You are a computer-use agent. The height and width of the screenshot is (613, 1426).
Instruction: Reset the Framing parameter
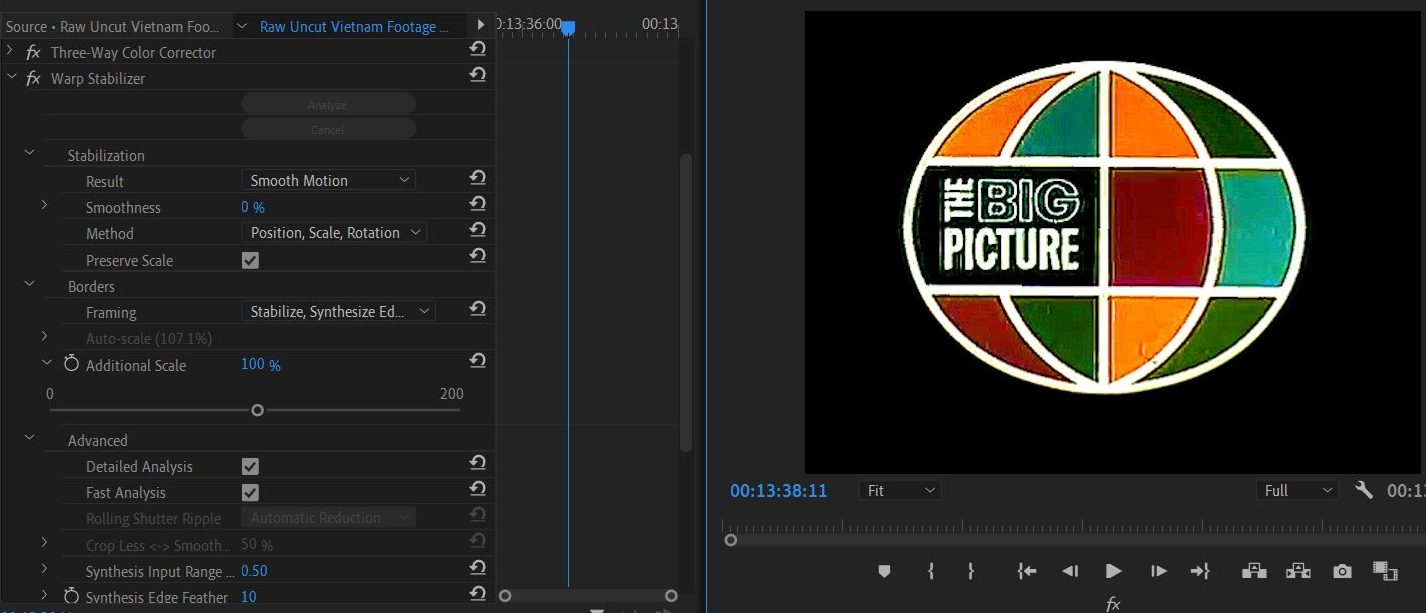point(477,309)
